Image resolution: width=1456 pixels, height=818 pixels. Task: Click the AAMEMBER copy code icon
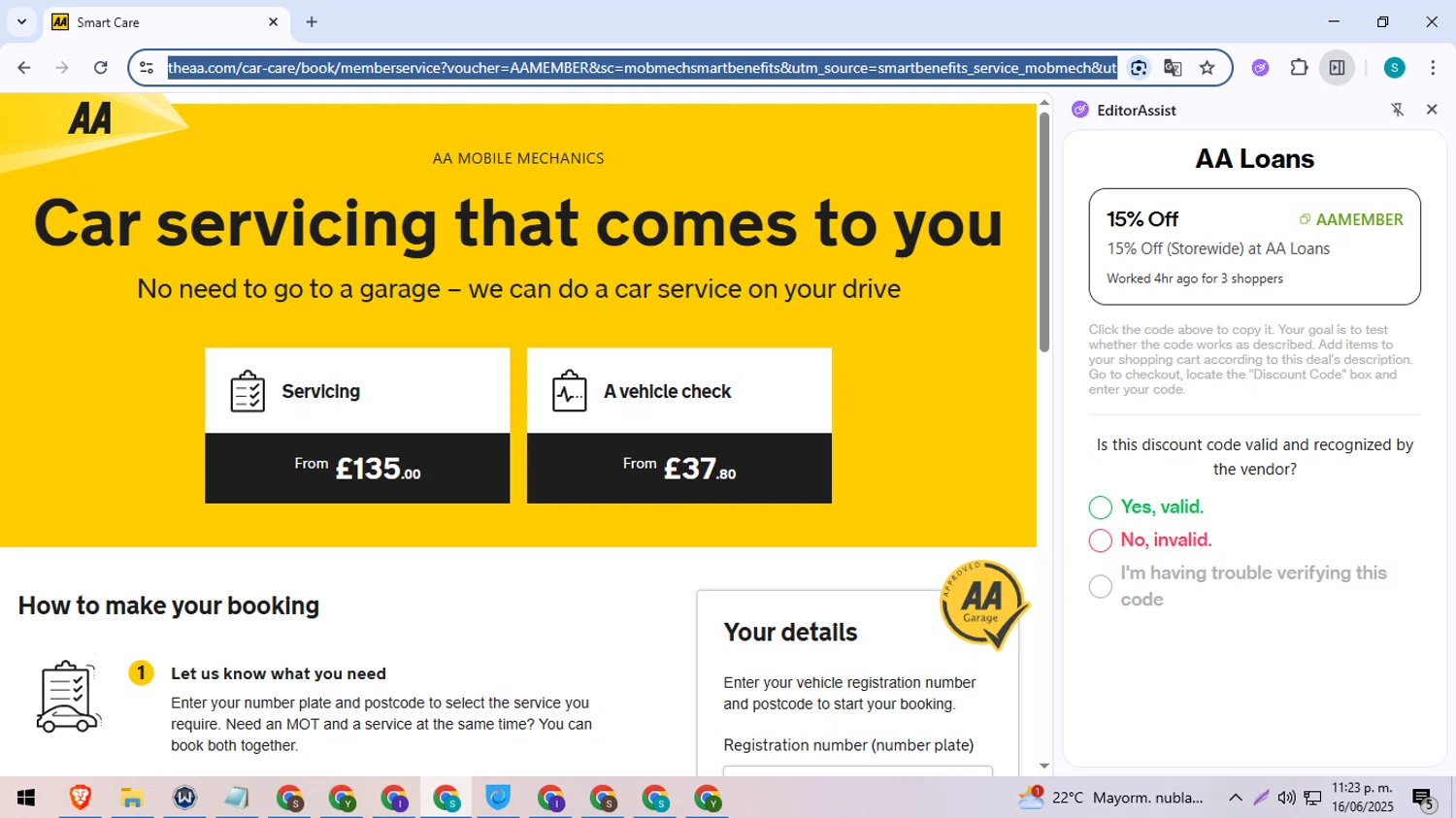tap(1305, 219)
